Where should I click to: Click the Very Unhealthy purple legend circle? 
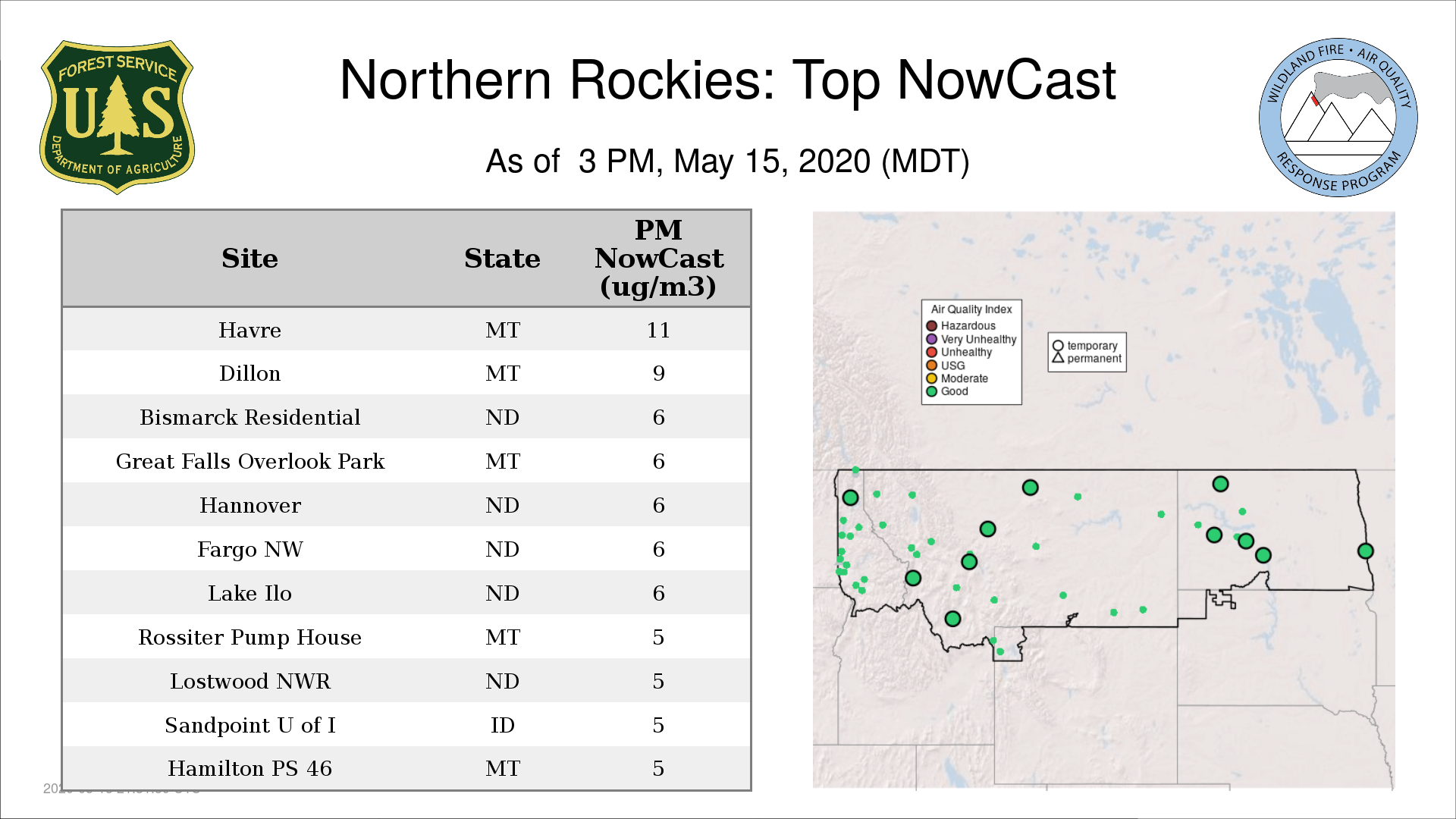click(x=931, y=339)
